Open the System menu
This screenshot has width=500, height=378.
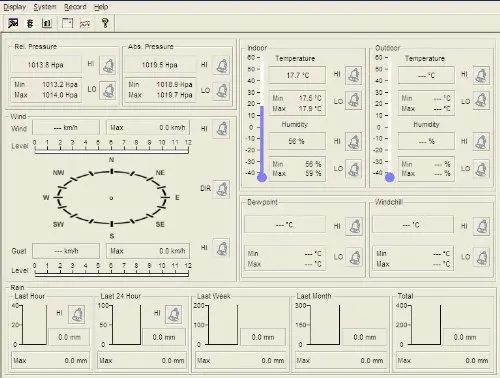[45, 7]
